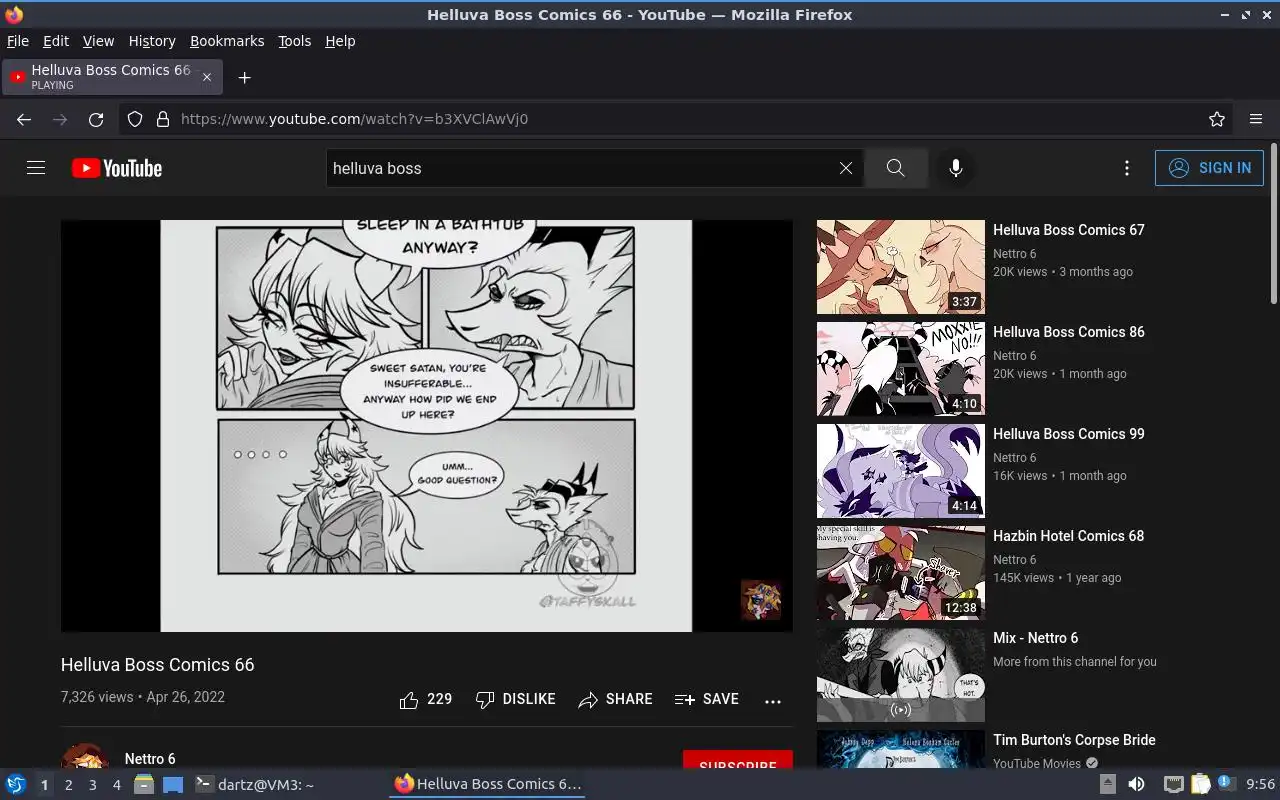Run search with the magnifier button
The width and height of the screenshot is (1280, 800).
(895, 168)
